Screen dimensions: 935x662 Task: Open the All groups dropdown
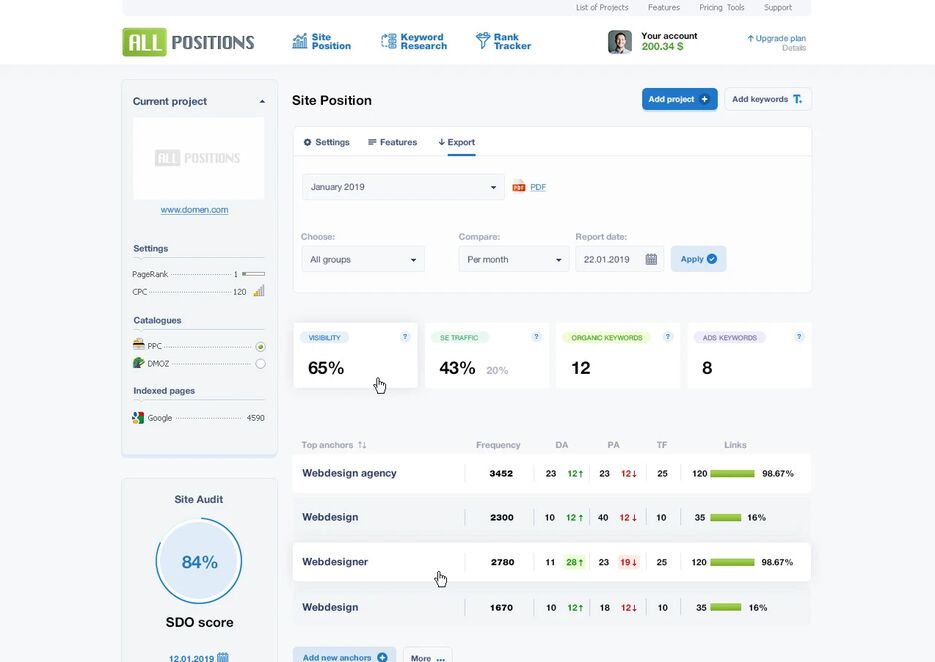pos(363,259)
